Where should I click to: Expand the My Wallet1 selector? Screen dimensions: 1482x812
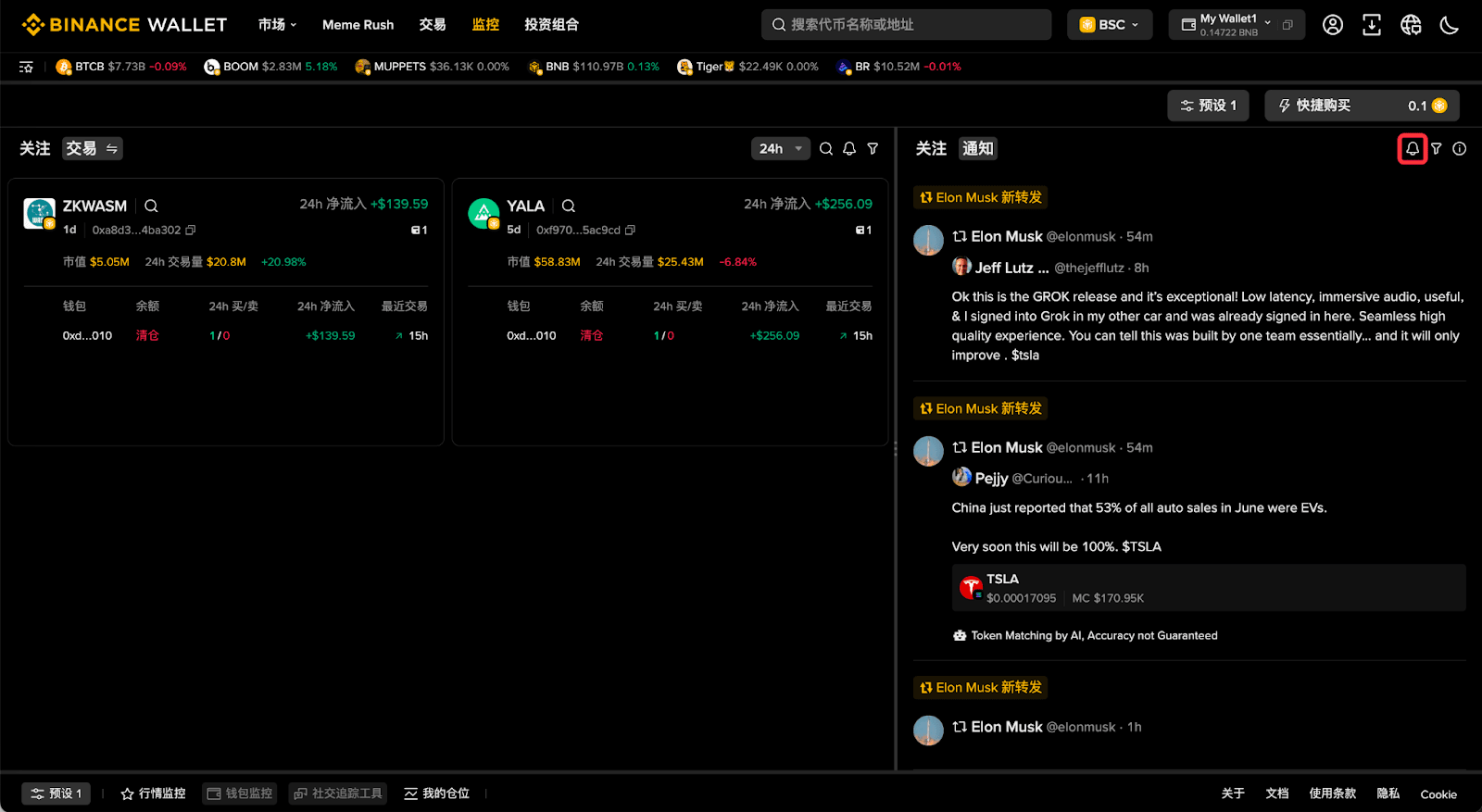coord(1237,25)
